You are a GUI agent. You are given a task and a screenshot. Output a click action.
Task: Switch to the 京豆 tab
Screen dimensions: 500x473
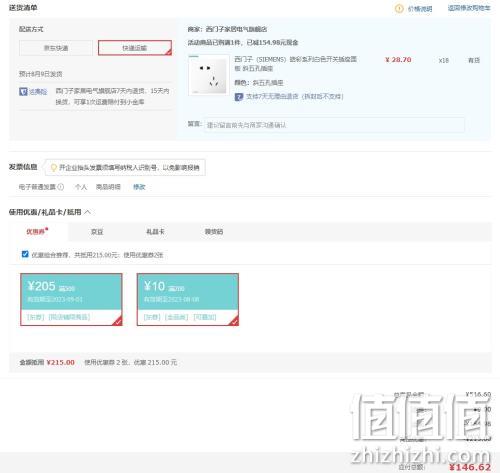(x=97, y=232)
